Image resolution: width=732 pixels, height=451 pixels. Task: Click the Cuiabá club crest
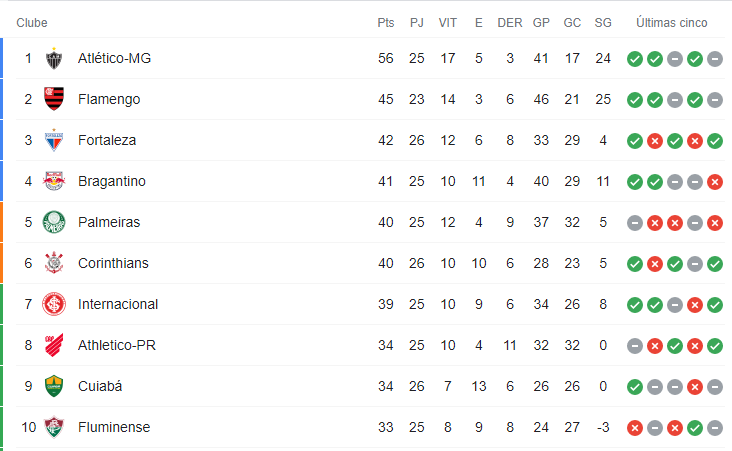tap(54, 386)
